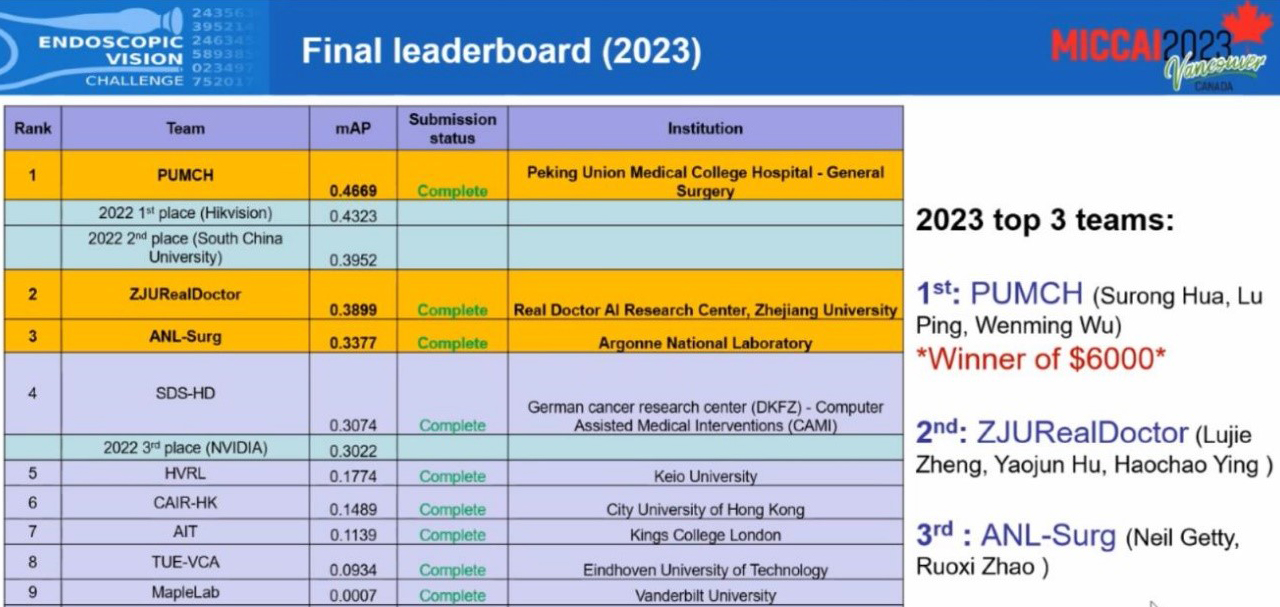Click 'Complete' status in ZJURealDoctor row
Viewport: 1280px width, 607px height.
[x=452, y=310]
